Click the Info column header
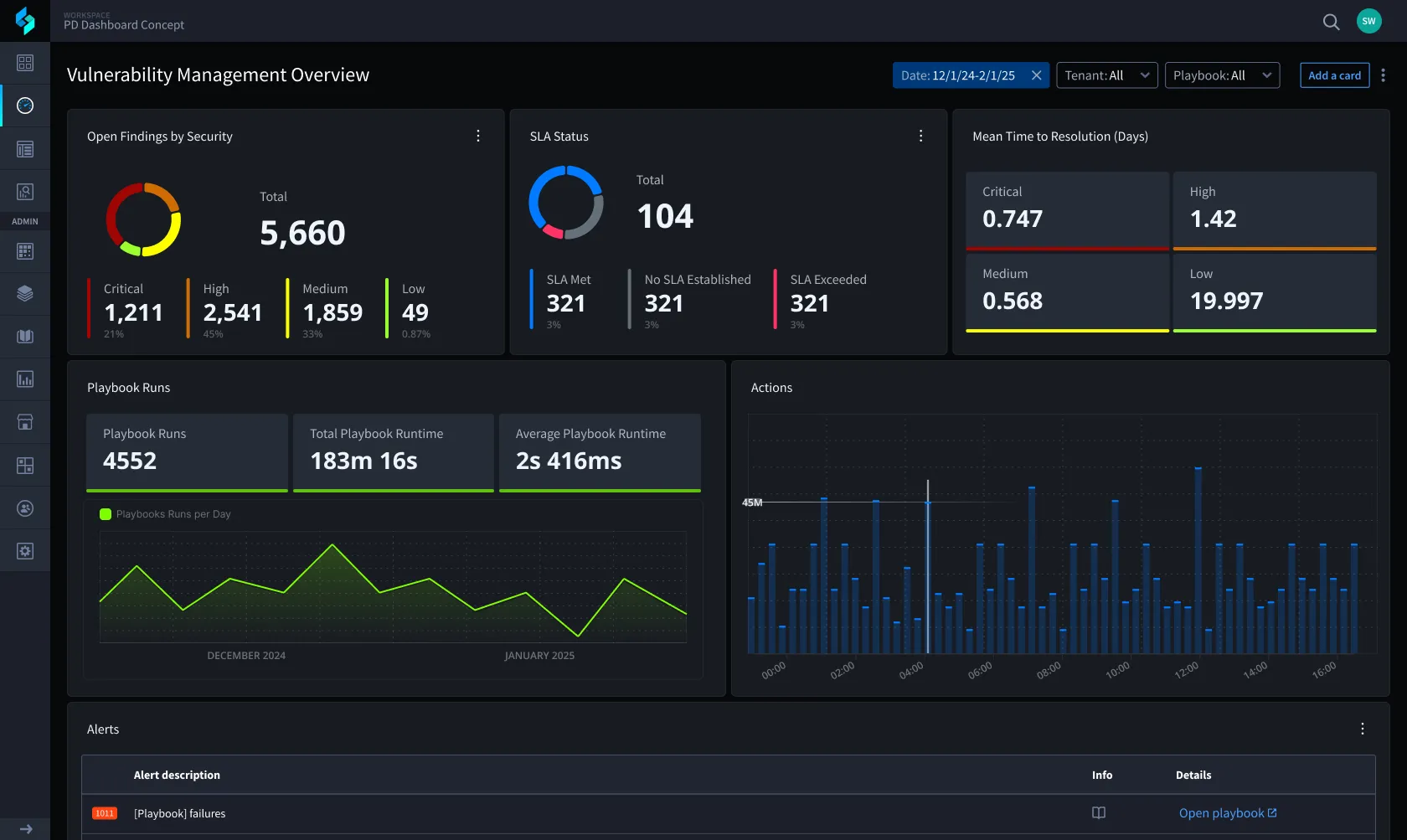1407x840 pixels. coord(1102,775)
